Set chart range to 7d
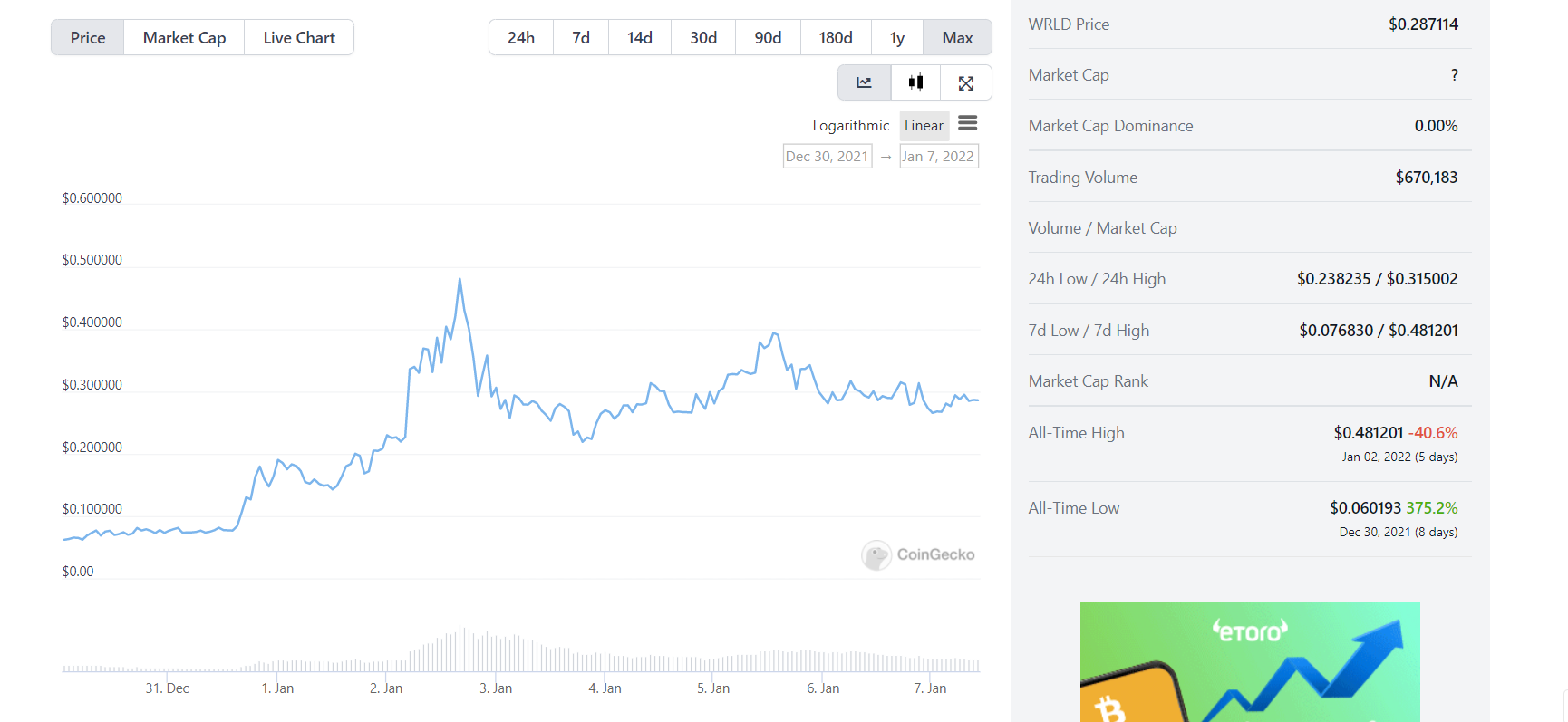1568x722 pixels. [581, 38]
